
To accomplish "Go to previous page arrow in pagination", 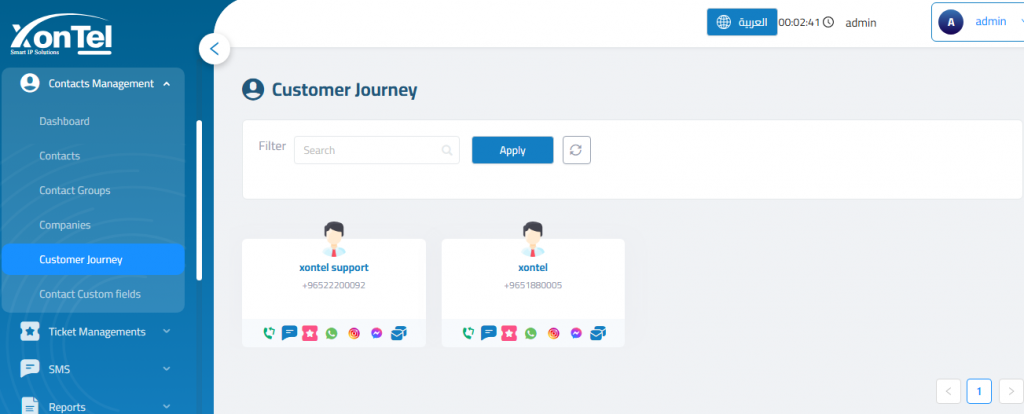I will coord(948,391).
